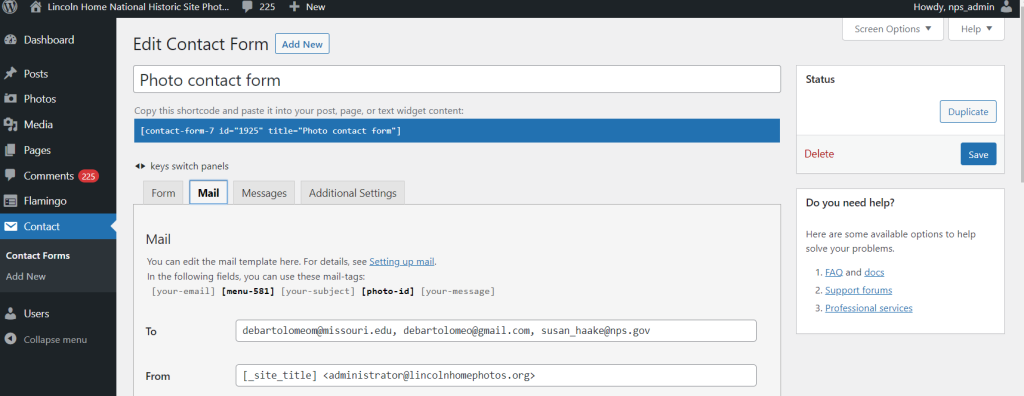Screen dimensions: 1024x396
Task: Select the Mail tab
Action: point(208,193)
